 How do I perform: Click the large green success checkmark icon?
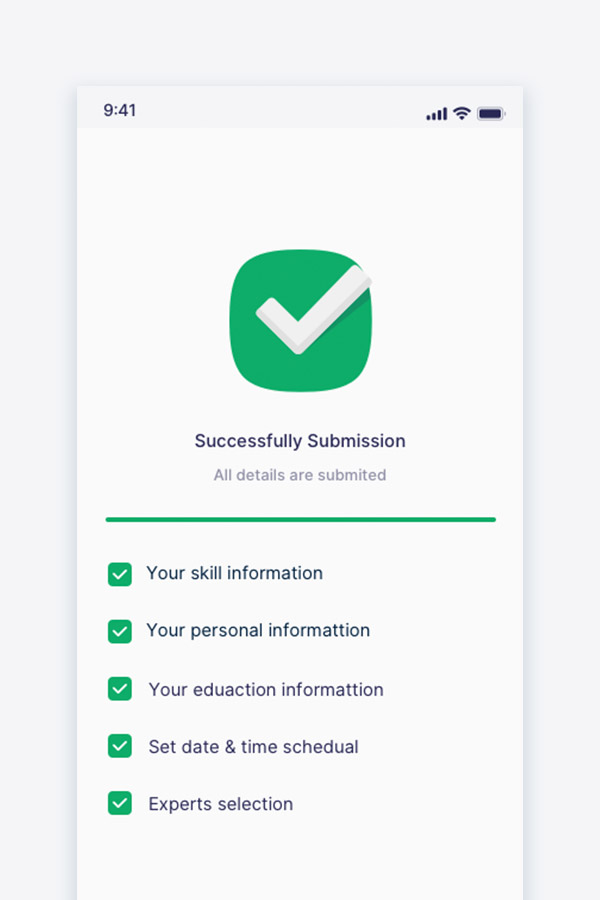pyautogui.click(x=300, y=320)
